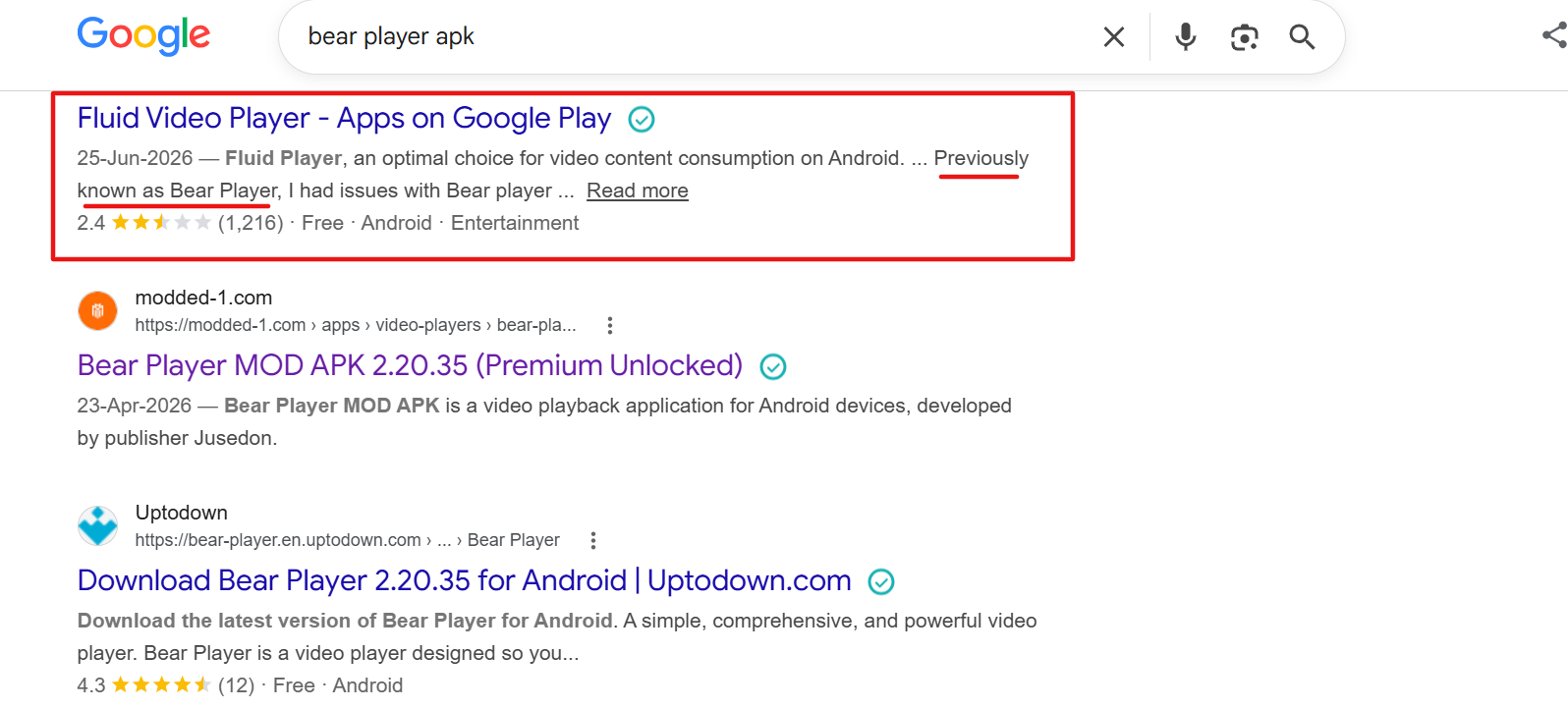The image size is (1568, 709).
Task: Open search by image camera icon
Action: (x=1244, y=37)
